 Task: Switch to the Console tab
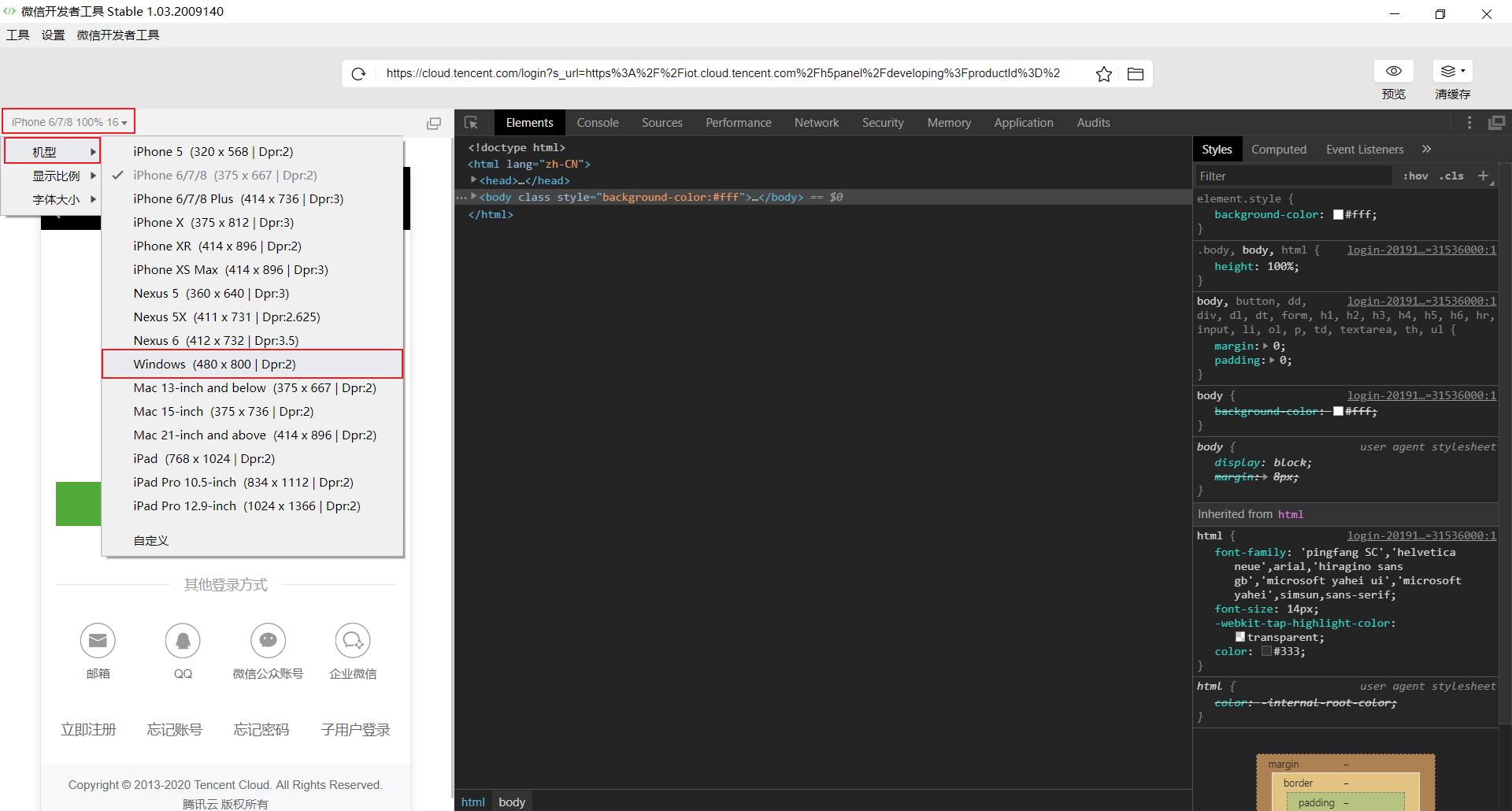(x=598, y=123)
